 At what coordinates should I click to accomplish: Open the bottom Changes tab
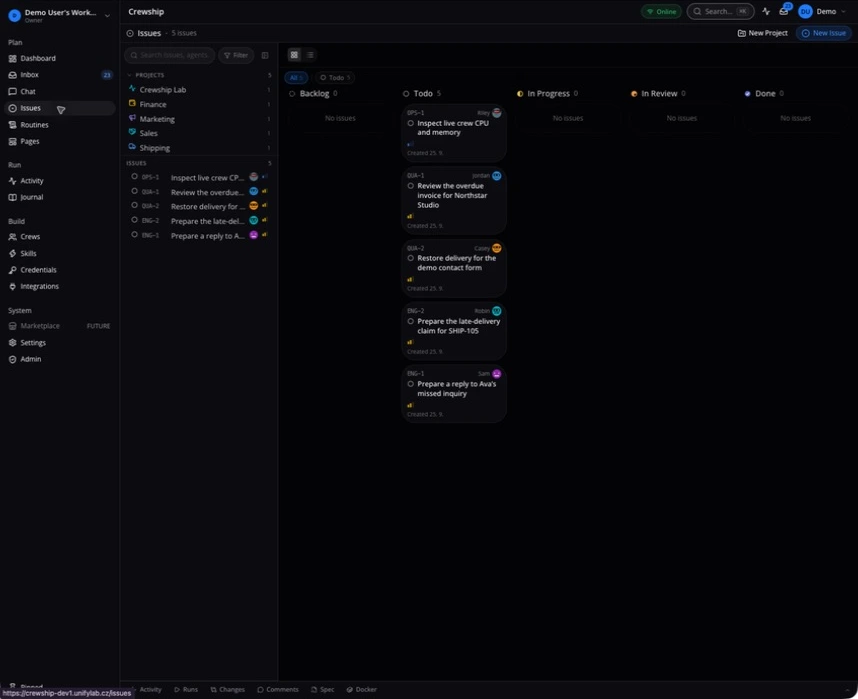click(x=228, y=690)
